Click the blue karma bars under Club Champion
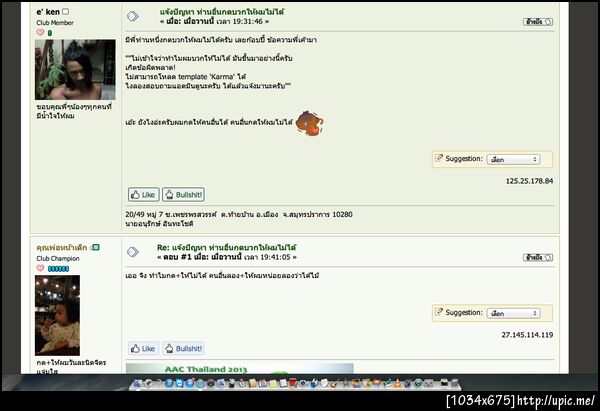This screenshot has width=600, height=411. [58, 269]
